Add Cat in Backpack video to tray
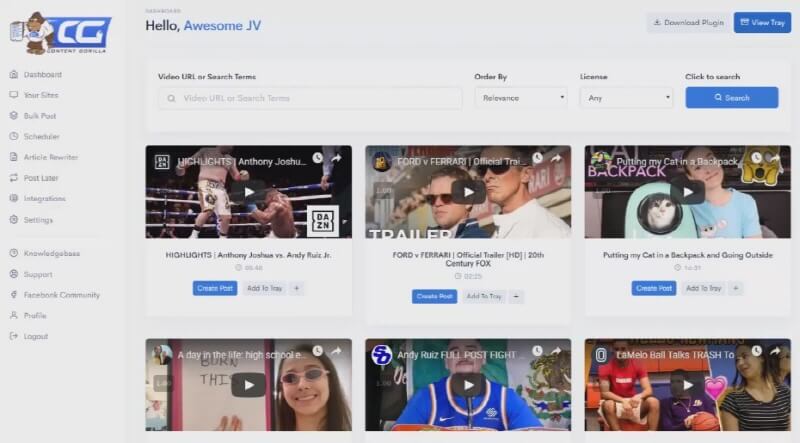This screenshot has width=800, height=443. 704,288
